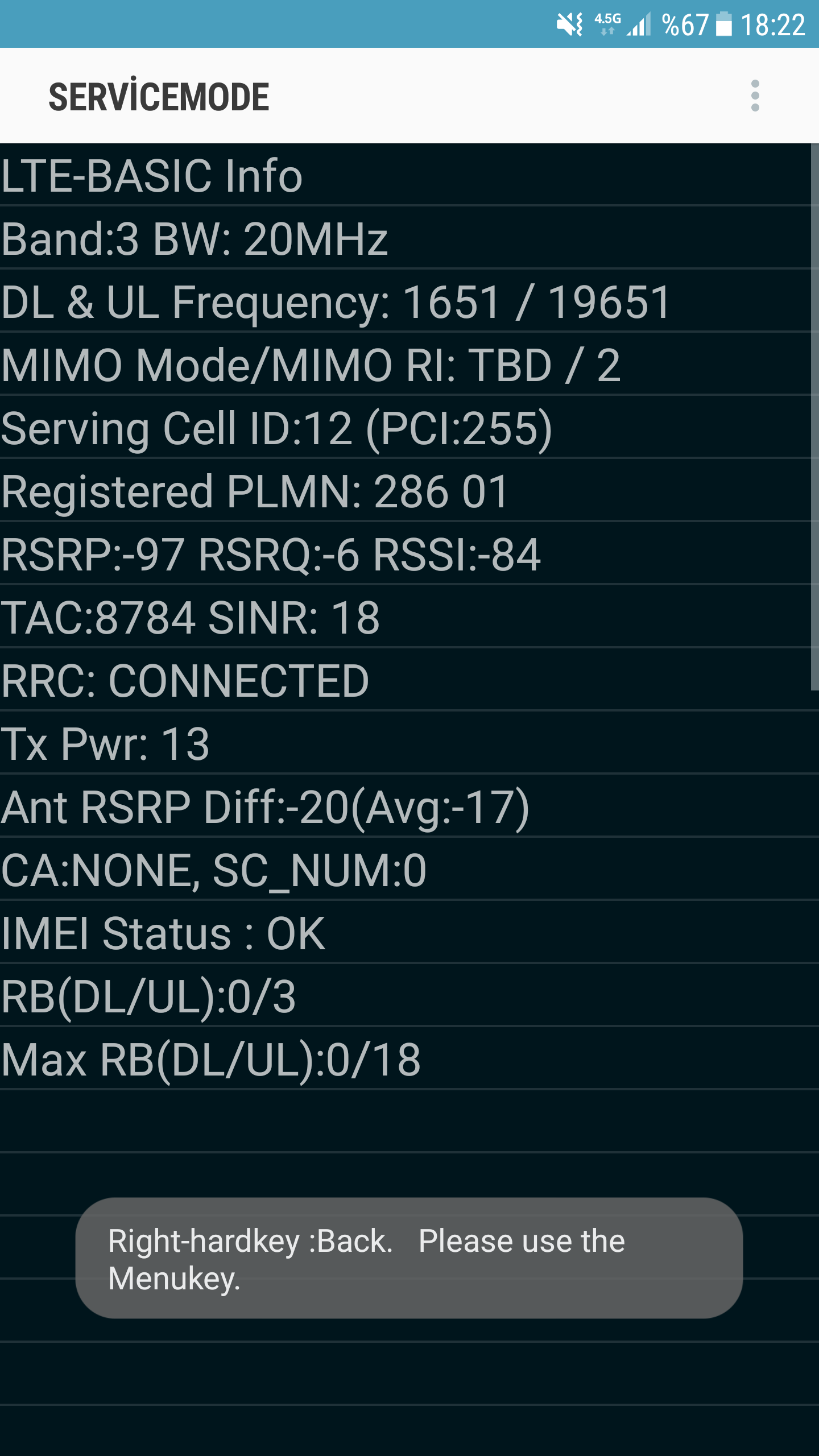Select the RSRP:-97 RSRQ:-6 row
The width and height of the screenshot is (819, 1456).
coord(405,553)
